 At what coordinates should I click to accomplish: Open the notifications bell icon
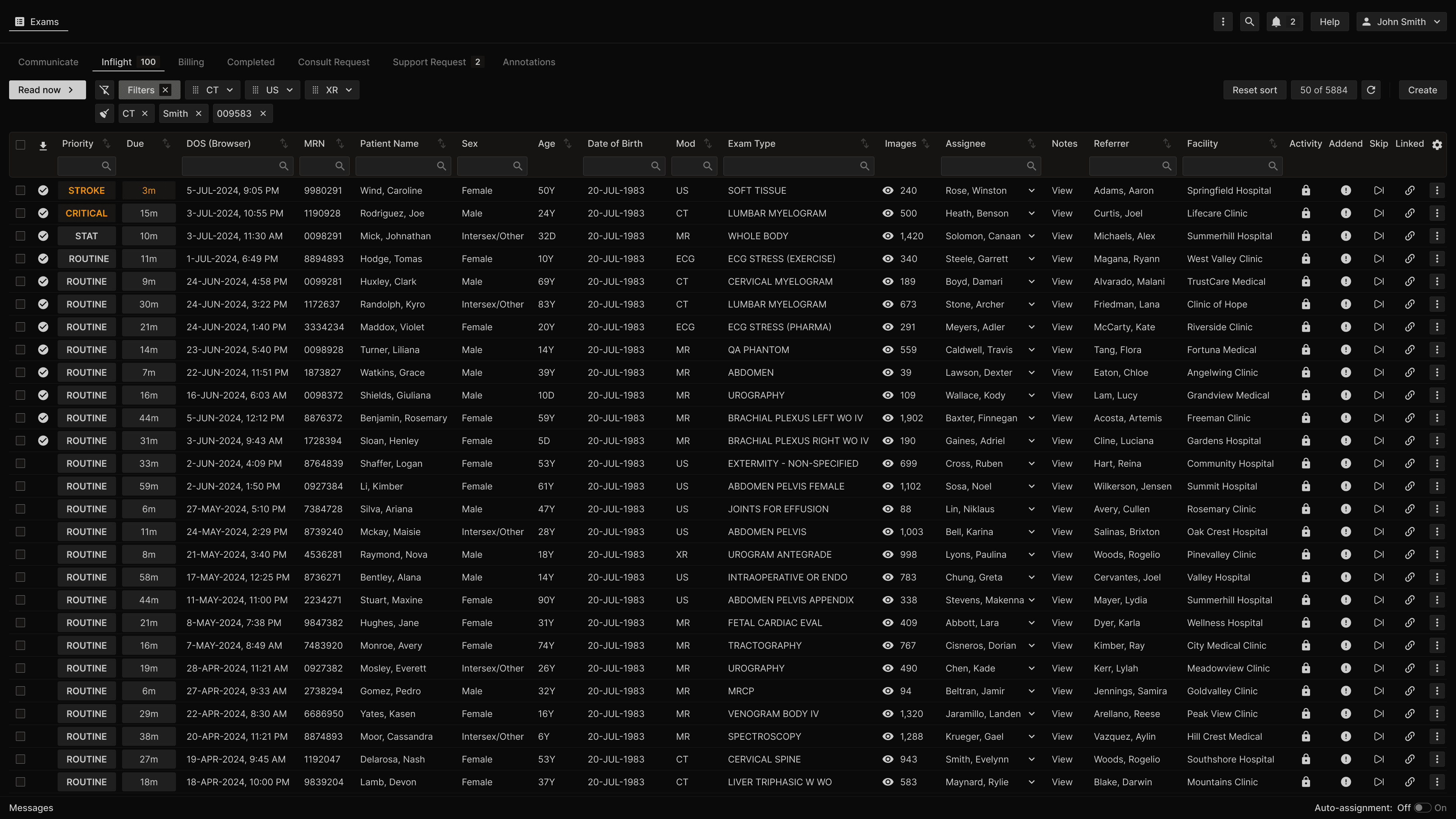1276,22
